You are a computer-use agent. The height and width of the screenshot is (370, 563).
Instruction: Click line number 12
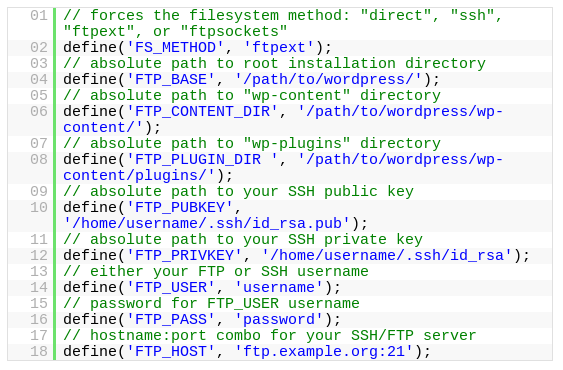tap(39, 255)
